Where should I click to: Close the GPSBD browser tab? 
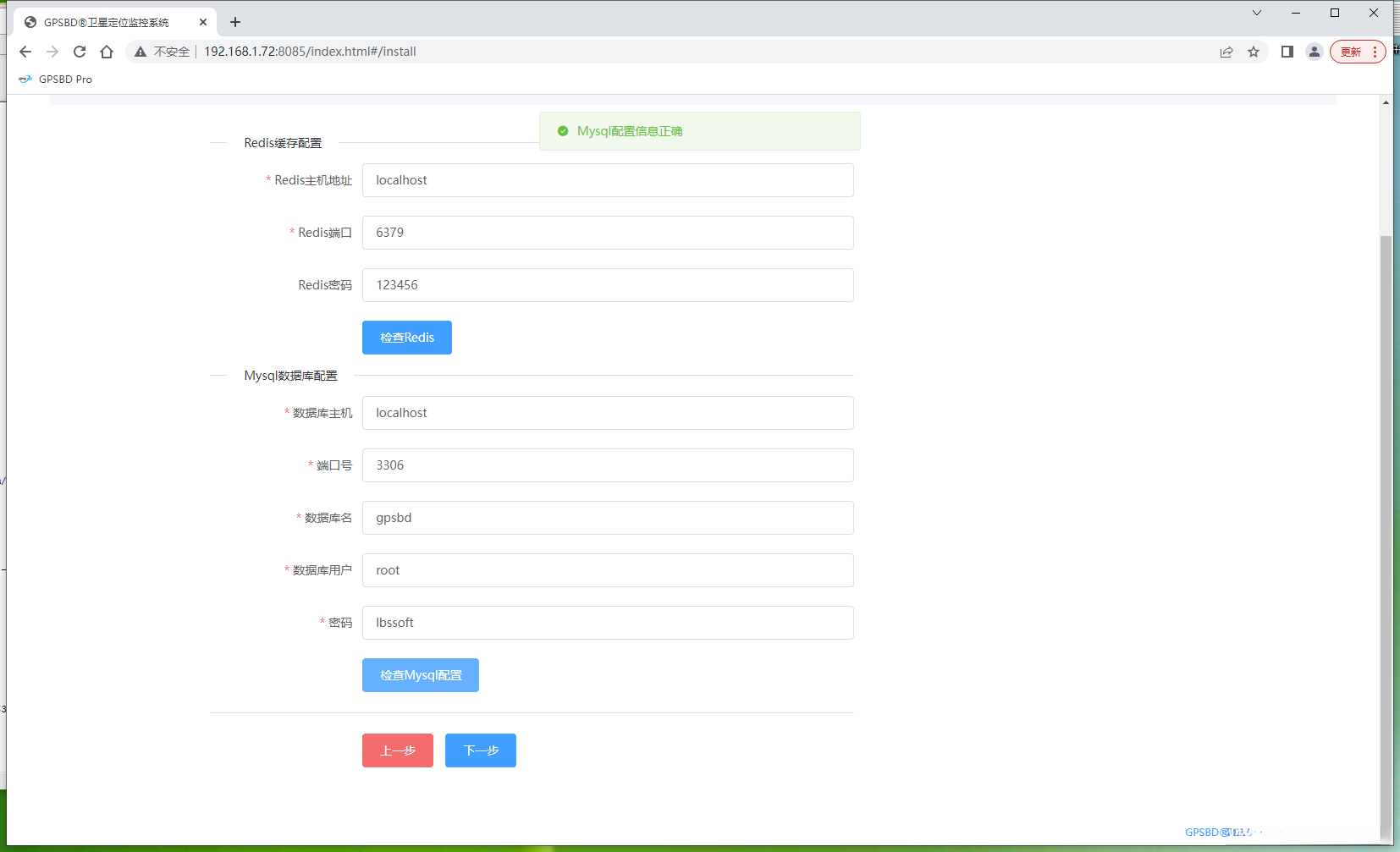tap(203, 22)
